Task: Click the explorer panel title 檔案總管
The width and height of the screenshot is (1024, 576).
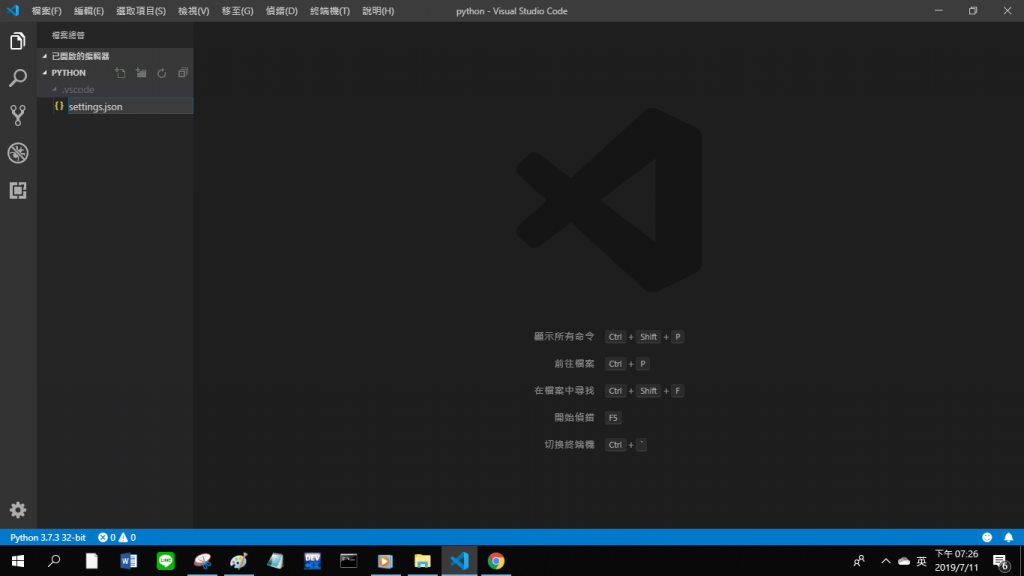Action: [x=69, y=35]
